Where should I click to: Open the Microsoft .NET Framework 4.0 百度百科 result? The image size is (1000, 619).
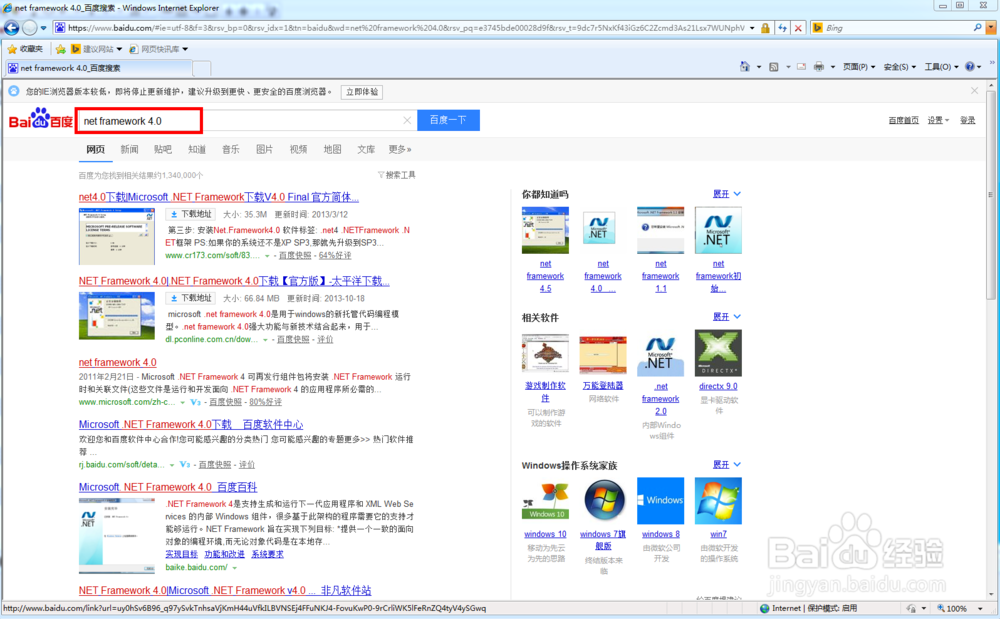click(x=168, y=487)
